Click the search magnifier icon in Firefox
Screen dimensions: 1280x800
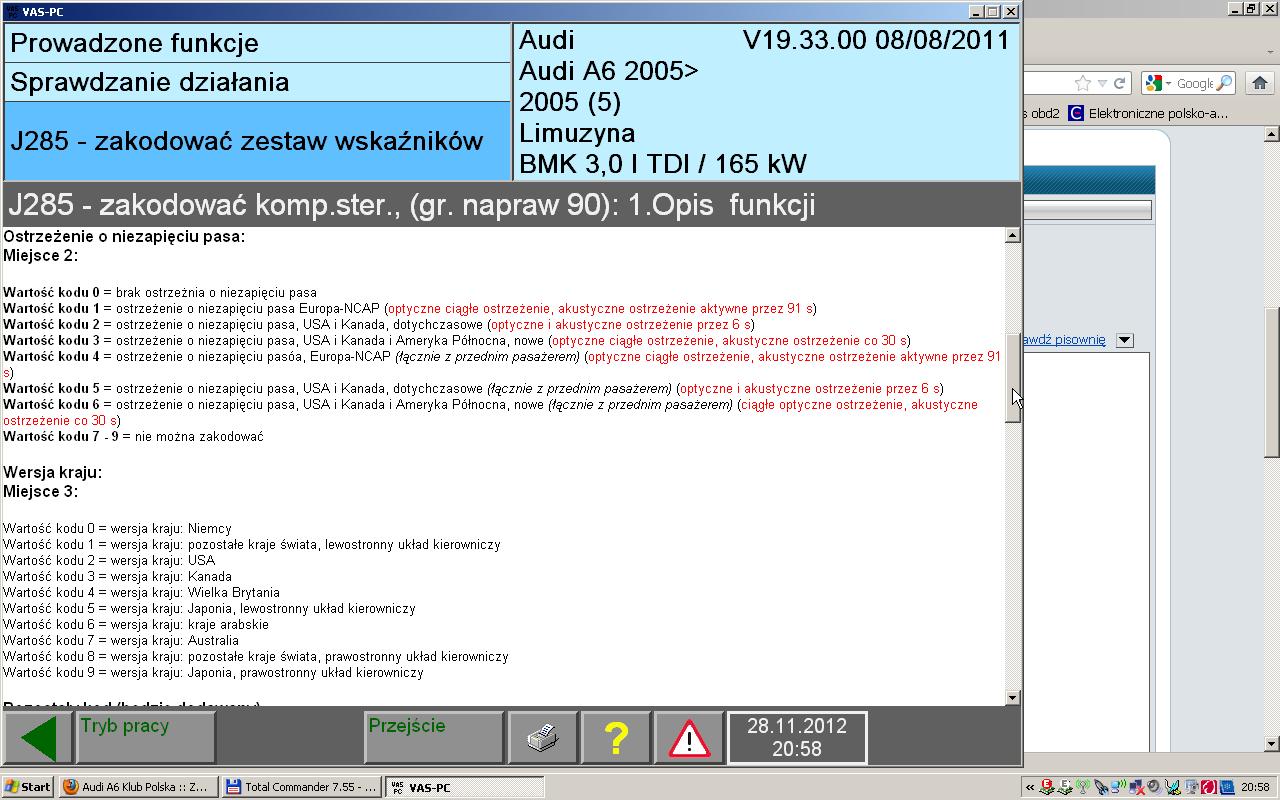(x=1224, y=84)
